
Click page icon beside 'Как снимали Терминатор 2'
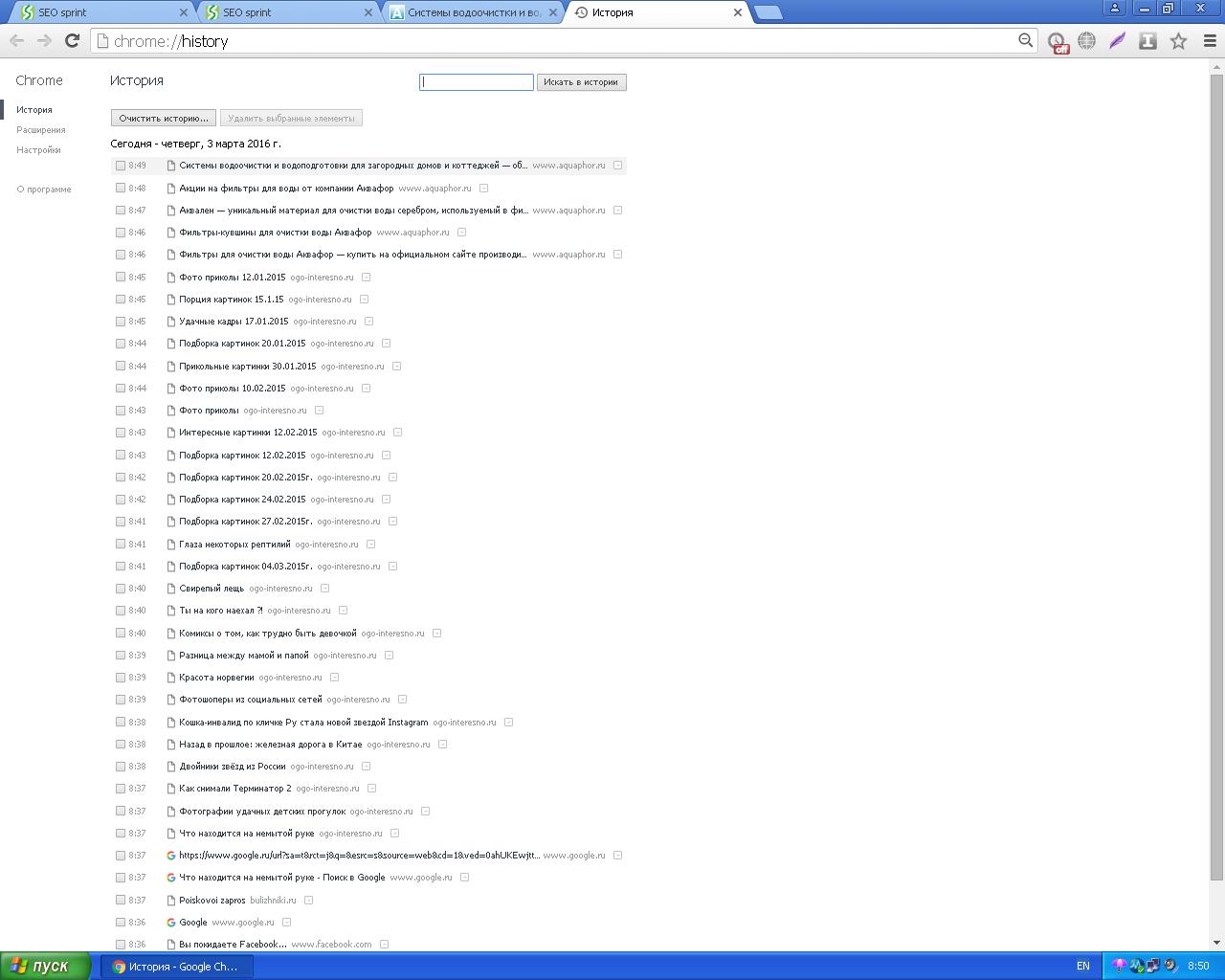tap(171, 789)
